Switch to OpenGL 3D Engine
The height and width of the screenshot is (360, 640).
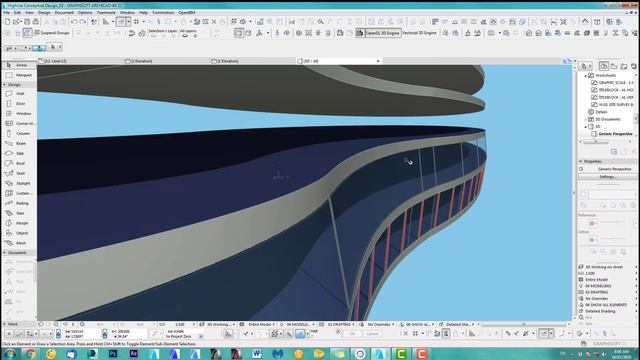point(378,33)
